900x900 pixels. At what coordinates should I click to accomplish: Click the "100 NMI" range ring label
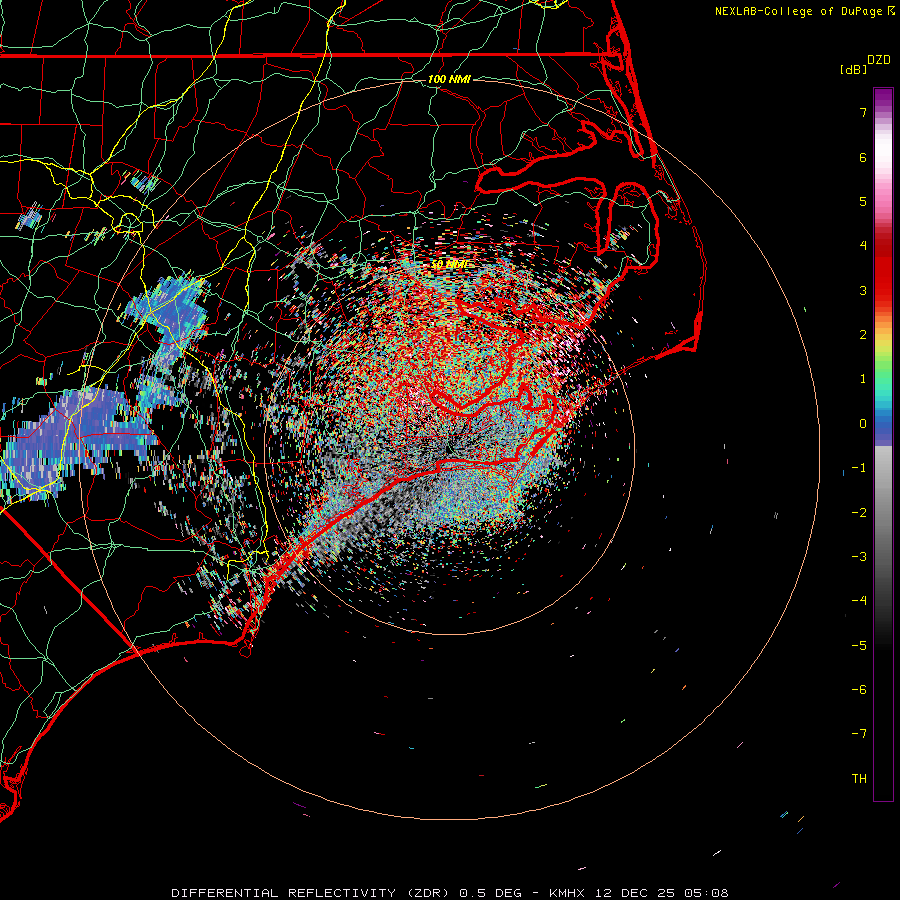pos(449,79)
